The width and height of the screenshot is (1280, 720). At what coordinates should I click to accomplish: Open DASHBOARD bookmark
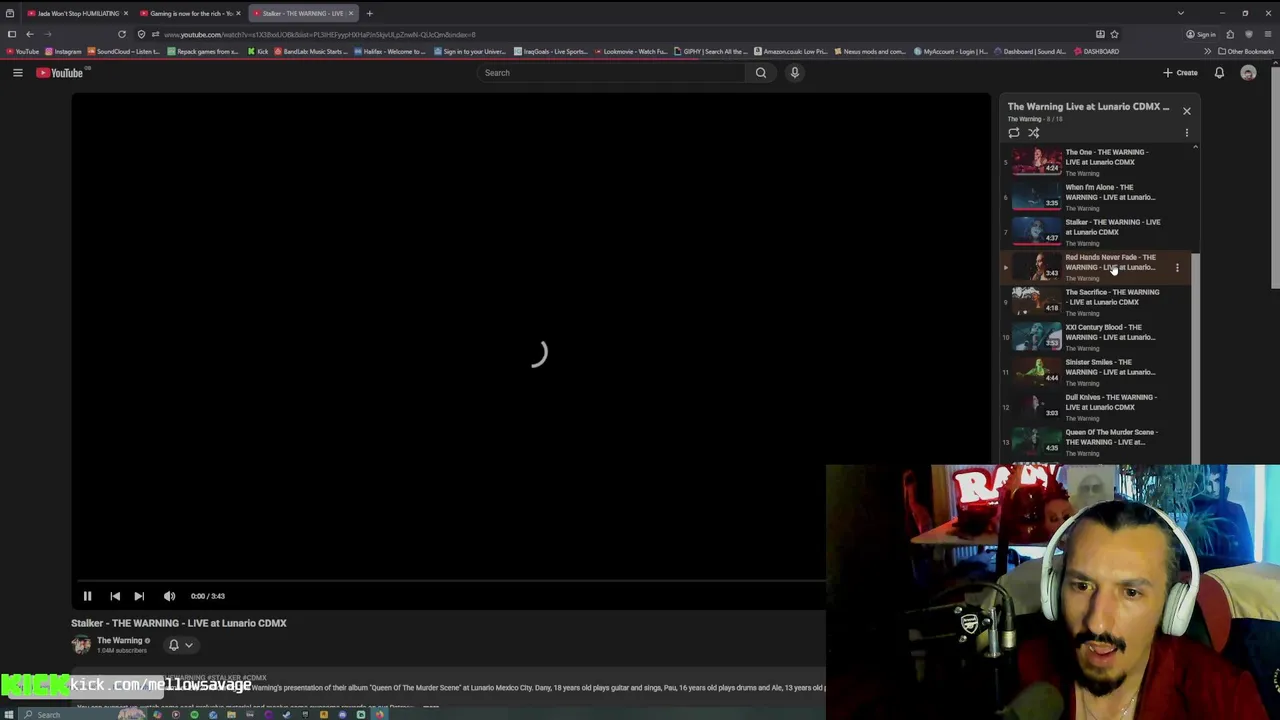tap(1096, 51)
